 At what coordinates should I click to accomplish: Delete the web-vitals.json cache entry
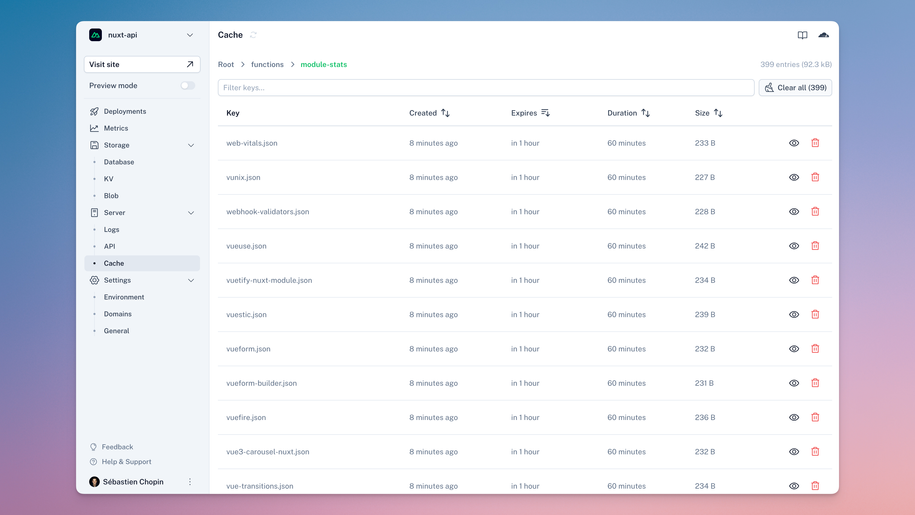815,143
